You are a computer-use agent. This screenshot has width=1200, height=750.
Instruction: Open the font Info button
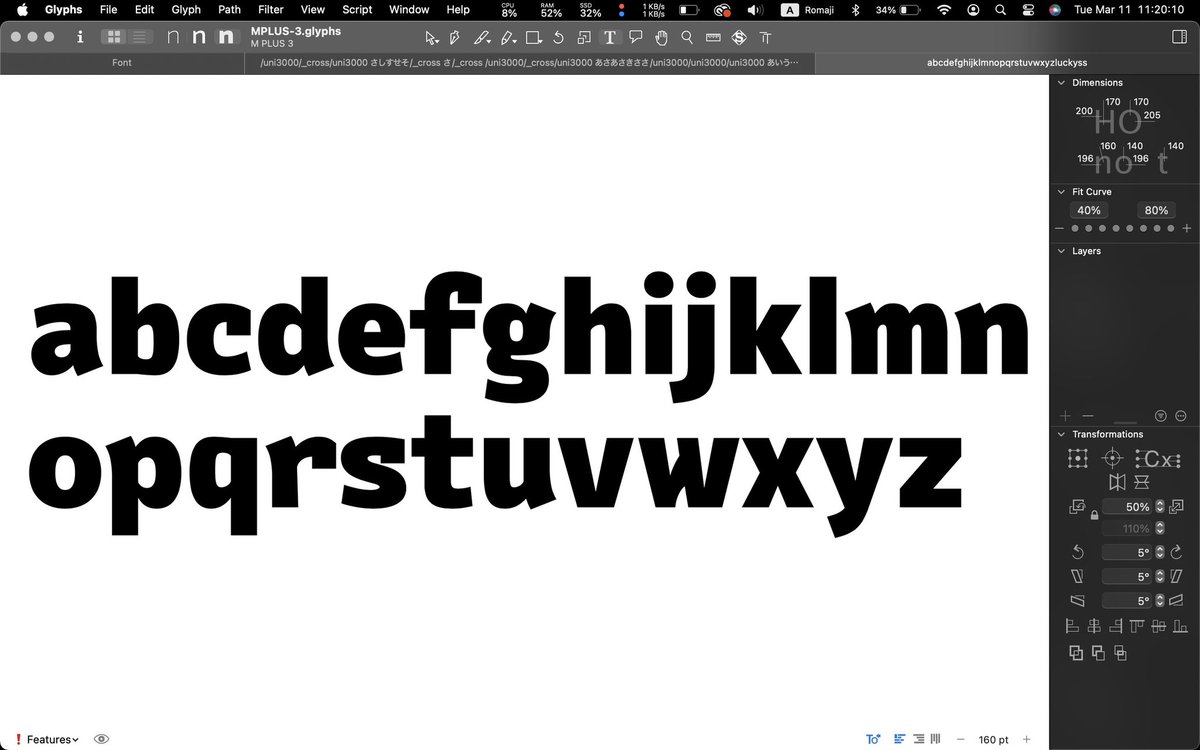pos(80,37)
